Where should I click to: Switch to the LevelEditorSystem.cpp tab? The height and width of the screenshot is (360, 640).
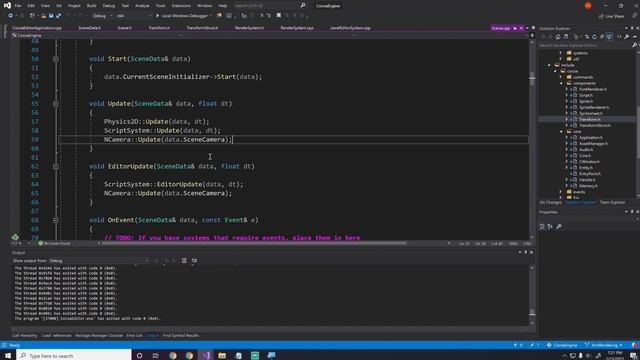click(x=350, y=28)
